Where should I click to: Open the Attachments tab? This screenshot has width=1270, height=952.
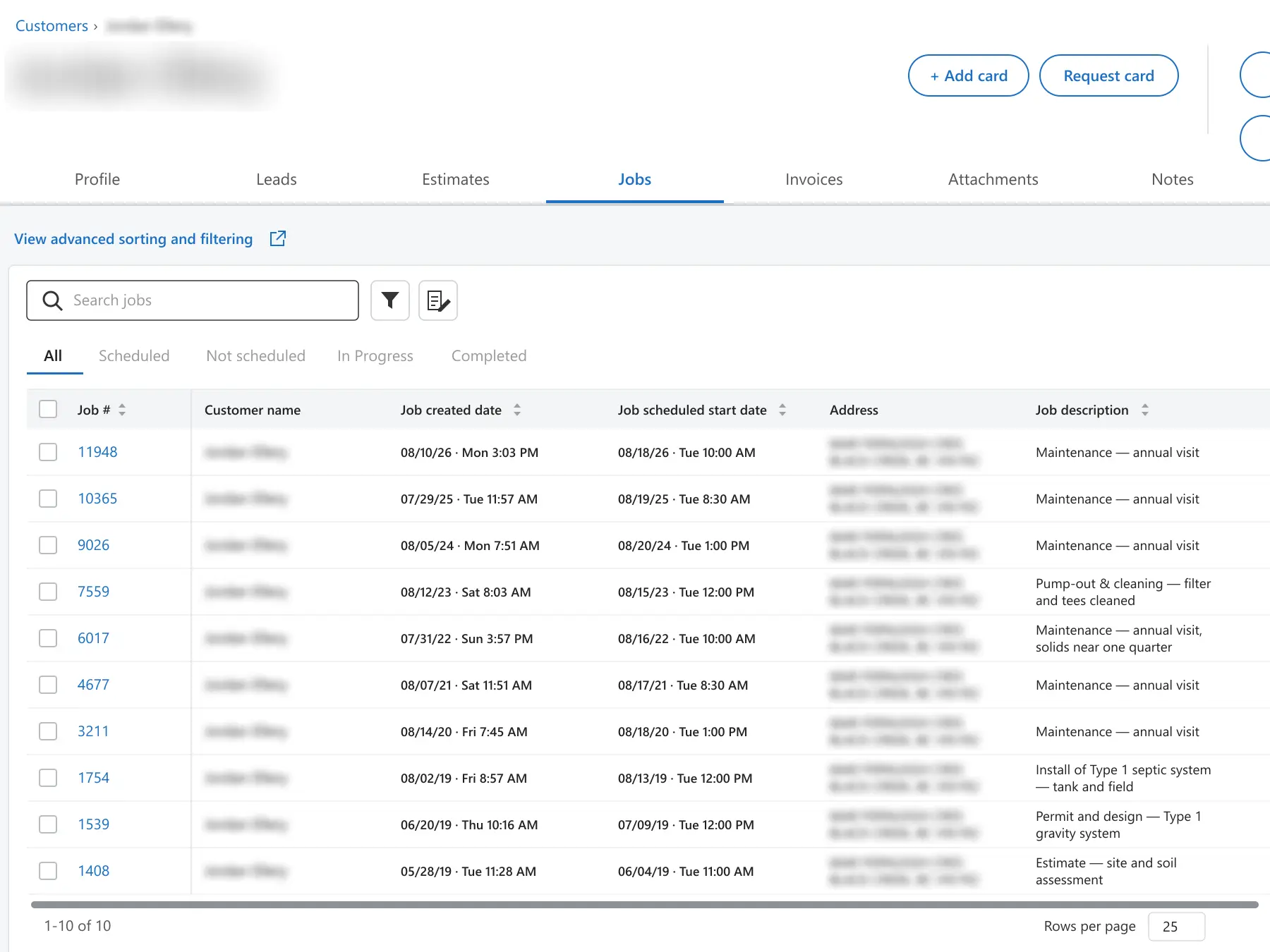[993, 179]
